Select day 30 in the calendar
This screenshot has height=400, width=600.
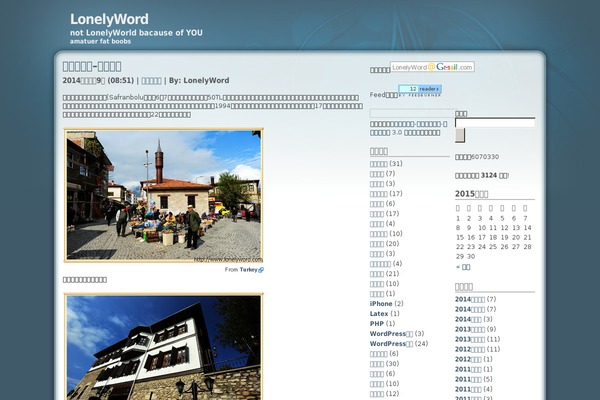[x=471, y=256]
